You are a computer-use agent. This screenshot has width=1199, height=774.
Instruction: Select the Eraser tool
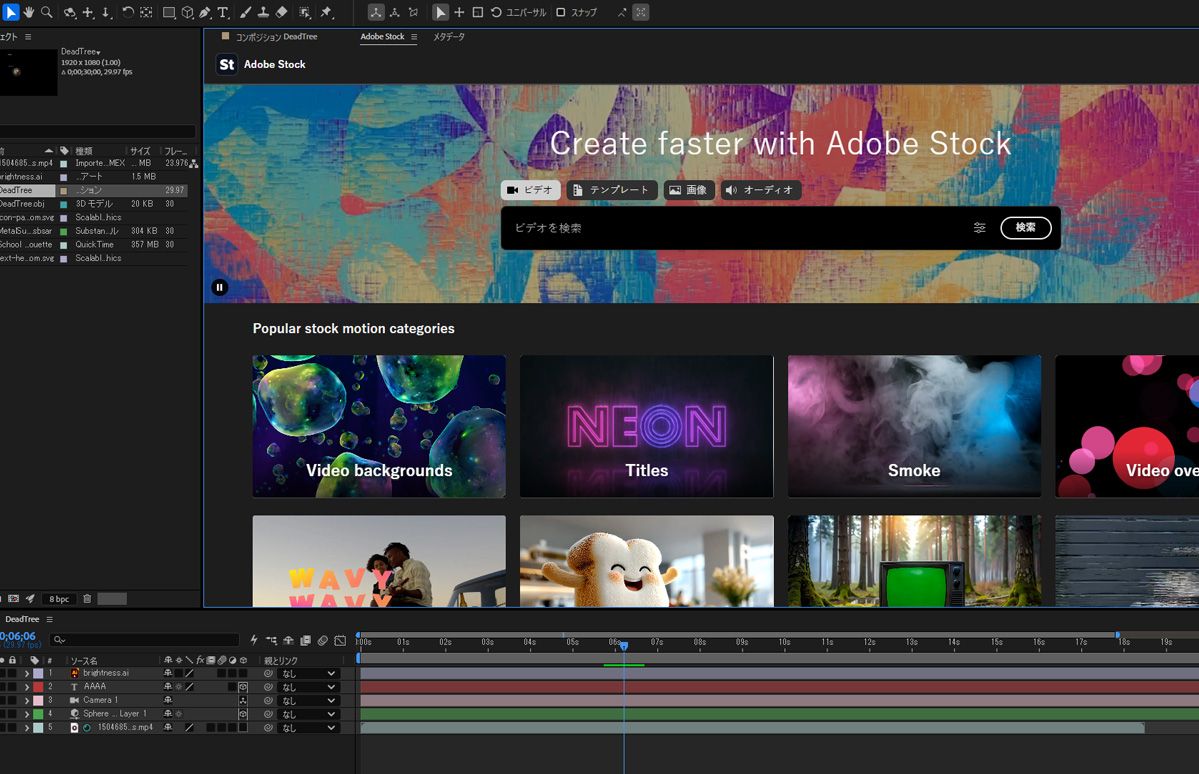281,12
